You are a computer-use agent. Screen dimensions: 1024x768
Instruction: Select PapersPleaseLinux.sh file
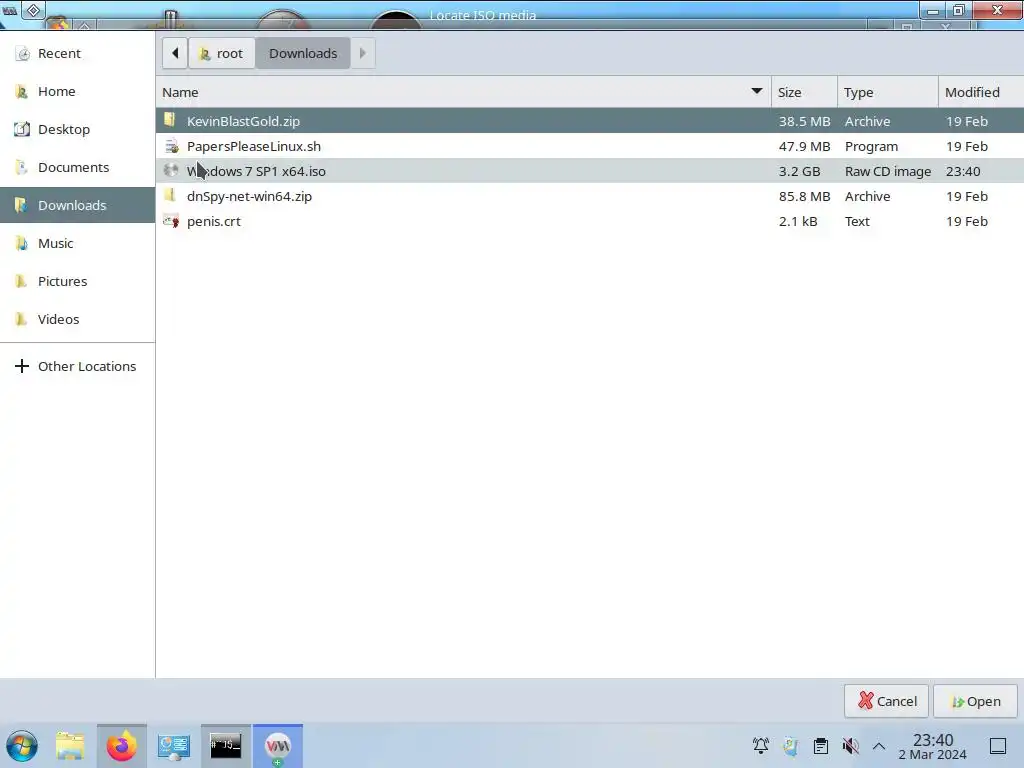(x=590, y=146)
